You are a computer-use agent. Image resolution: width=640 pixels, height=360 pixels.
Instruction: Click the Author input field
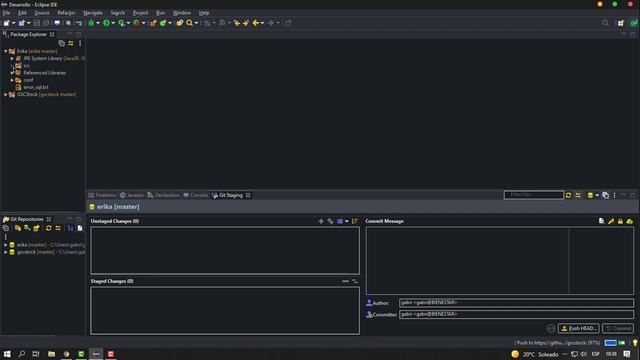click(x=516, y=302)
